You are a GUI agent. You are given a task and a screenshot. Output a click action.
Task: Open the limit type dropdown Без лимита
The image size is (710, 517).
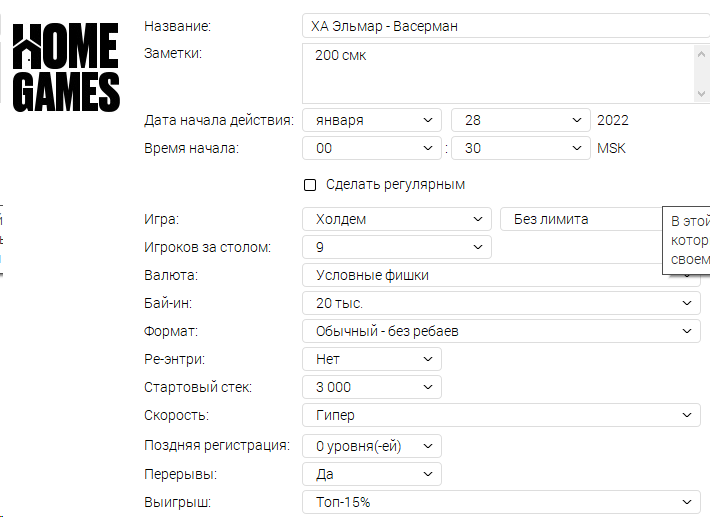click(x=581, y=219)
